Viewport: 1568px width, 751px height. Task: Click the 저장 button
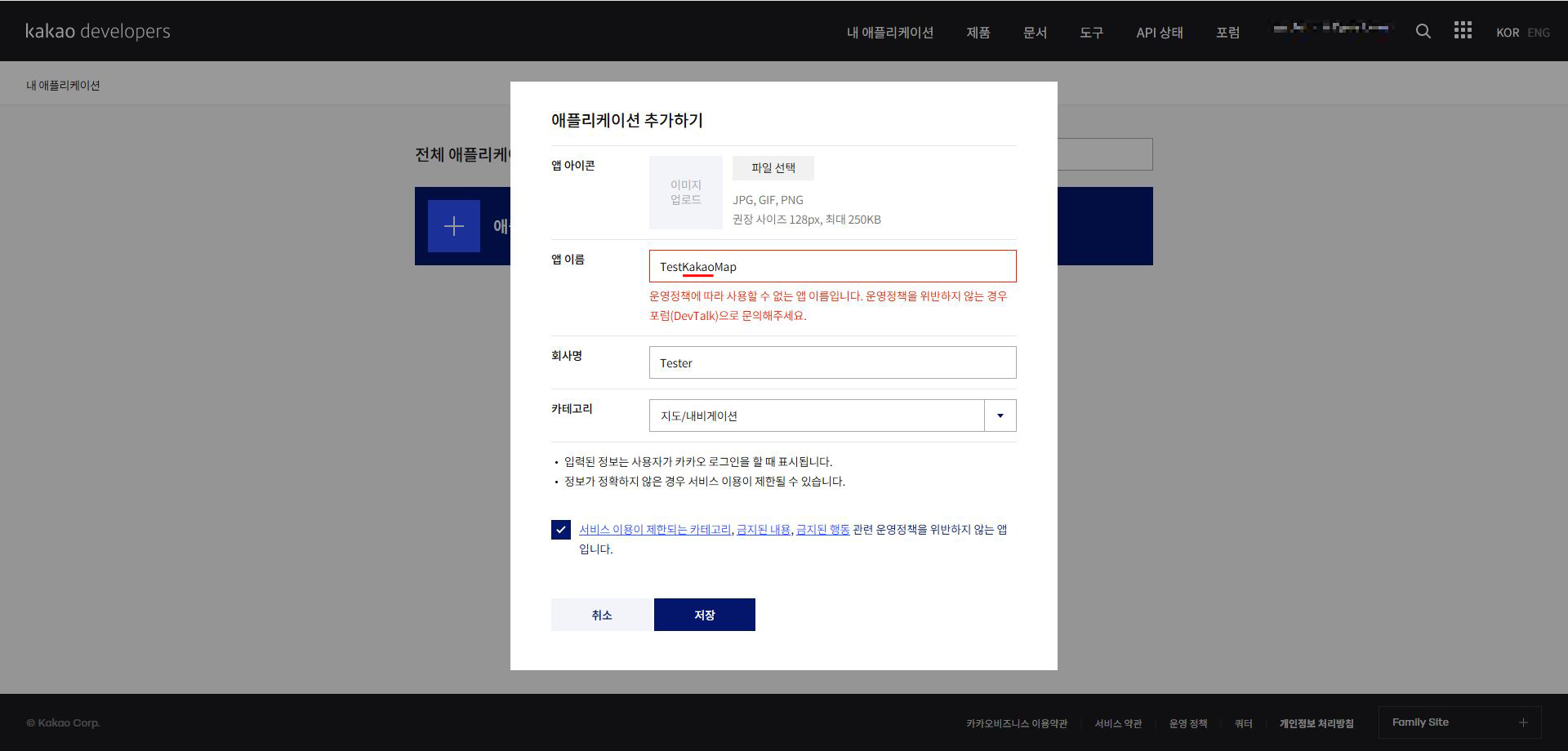click(x=705, y=615)
